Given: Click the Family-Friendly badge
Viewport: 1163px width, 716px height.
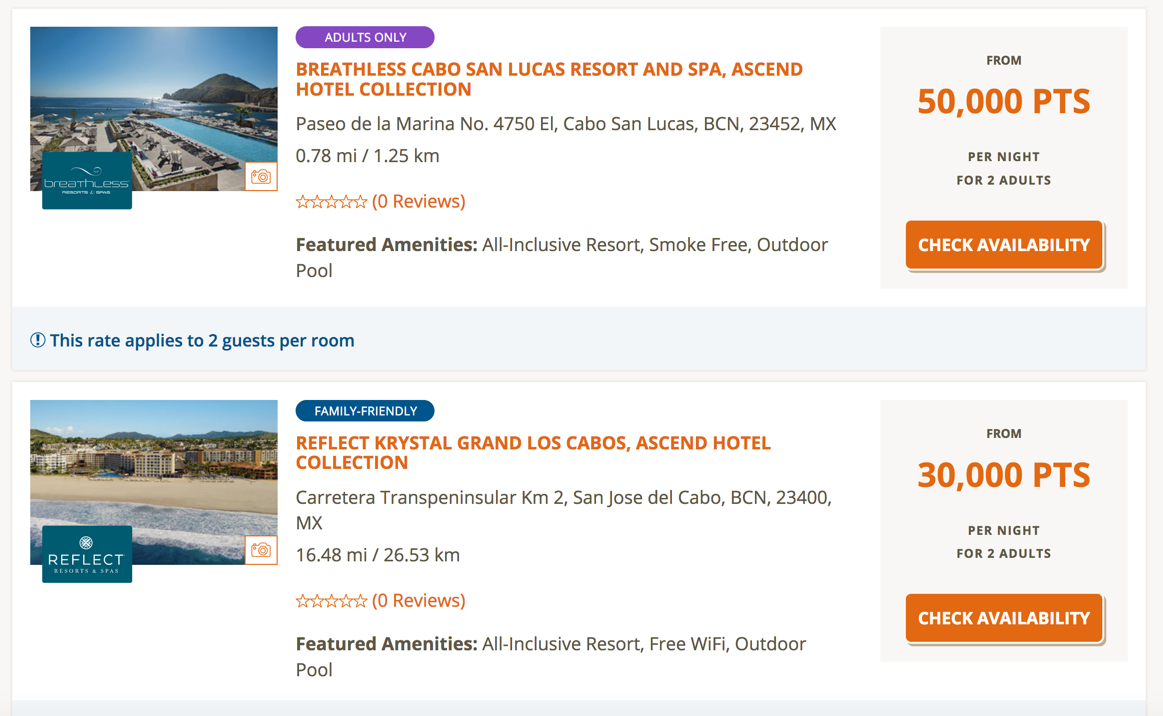Looking at the screenshot, I should 365,411.
